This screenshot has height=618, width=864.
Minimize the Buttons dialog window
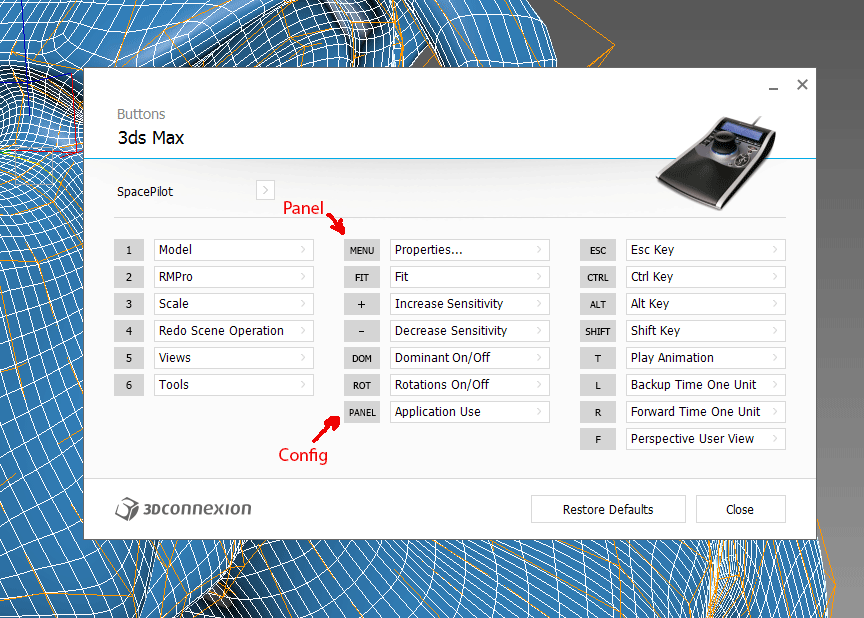[774, 86]
